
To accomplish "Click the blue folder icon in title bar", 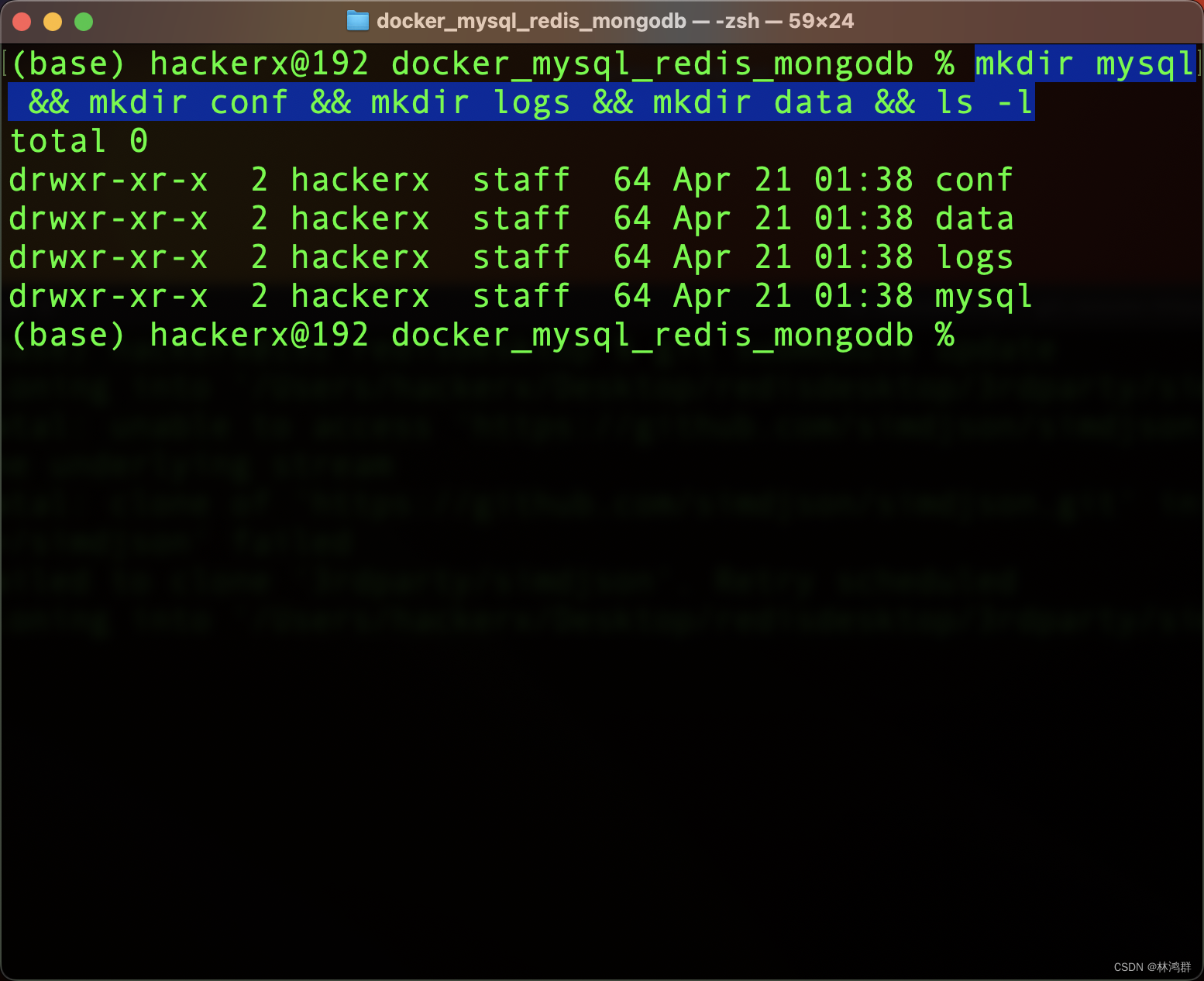I will (357, 21).
